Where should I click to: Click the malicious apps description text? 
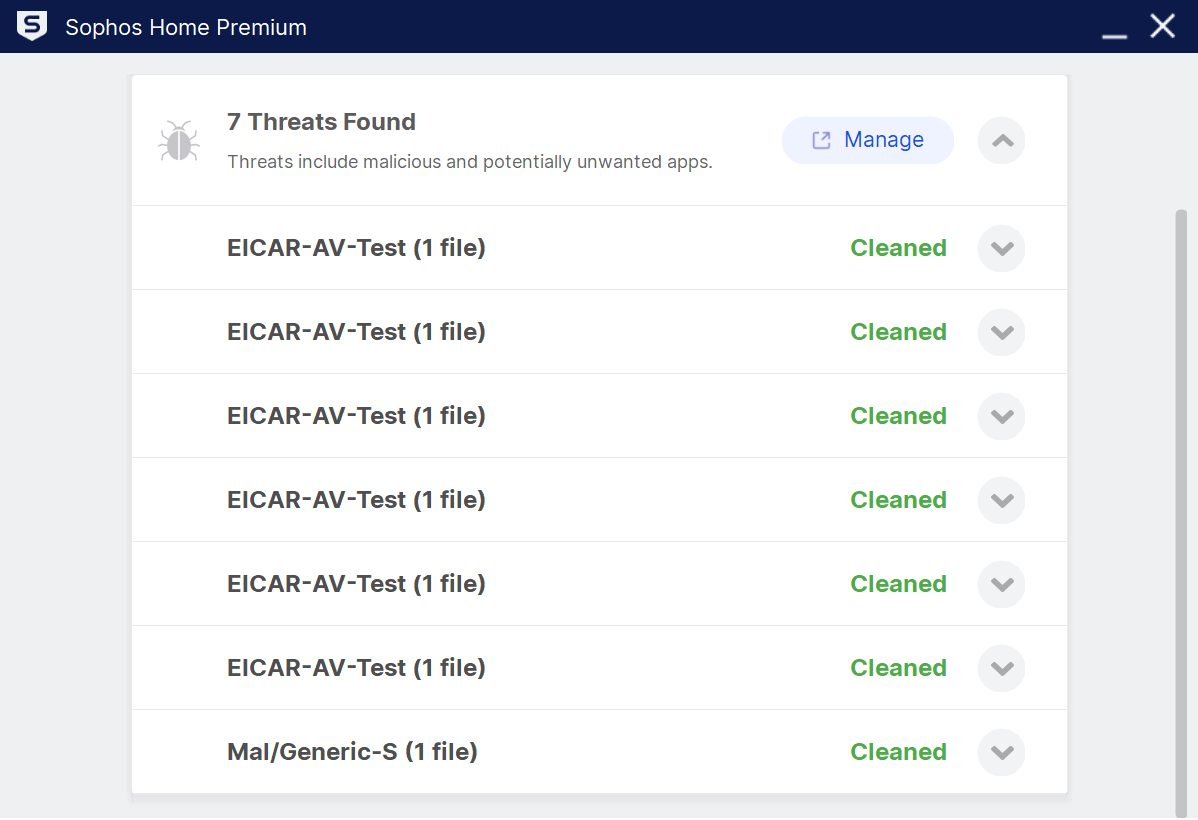pyautogui.click(x=468, y=161)
